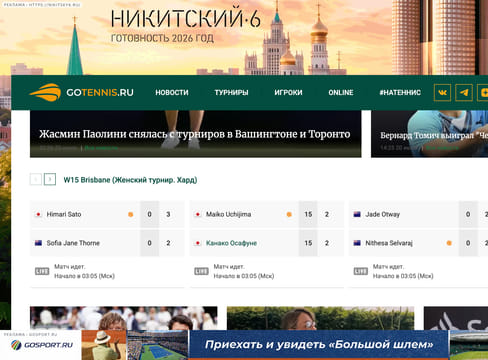Screen dimensions: 488x360
Task: Click the live icon under Jade Otway match
Action: click(x=361, y=271)
